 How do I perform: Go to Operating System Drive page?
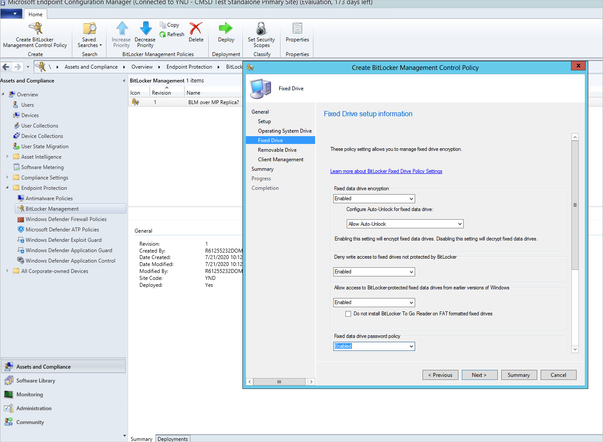point(285,131)
